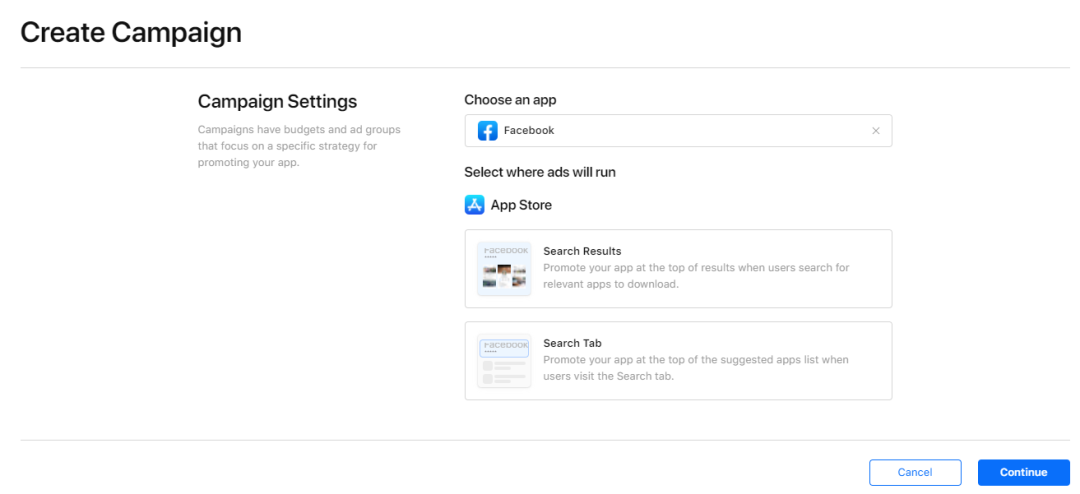This screenshot has width=1080, height=494.
Task: Click the Search Tab preview thumbnail
Action: point(504,360)
